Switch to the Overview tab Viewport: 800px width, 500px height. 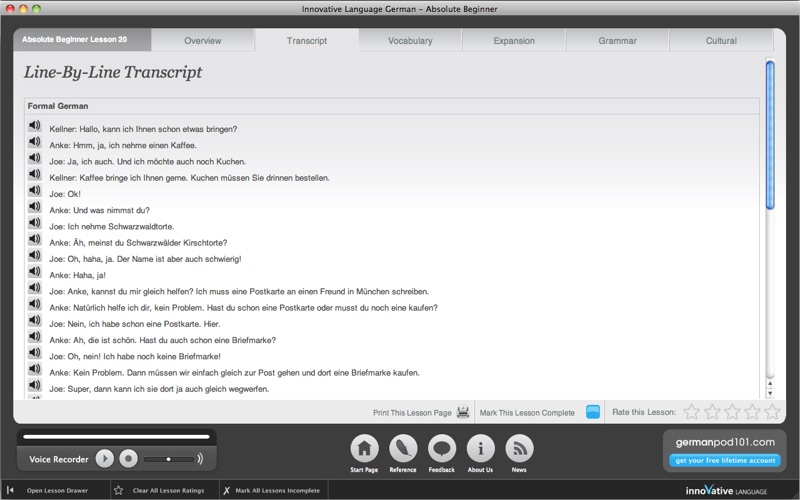click(203, 40)
